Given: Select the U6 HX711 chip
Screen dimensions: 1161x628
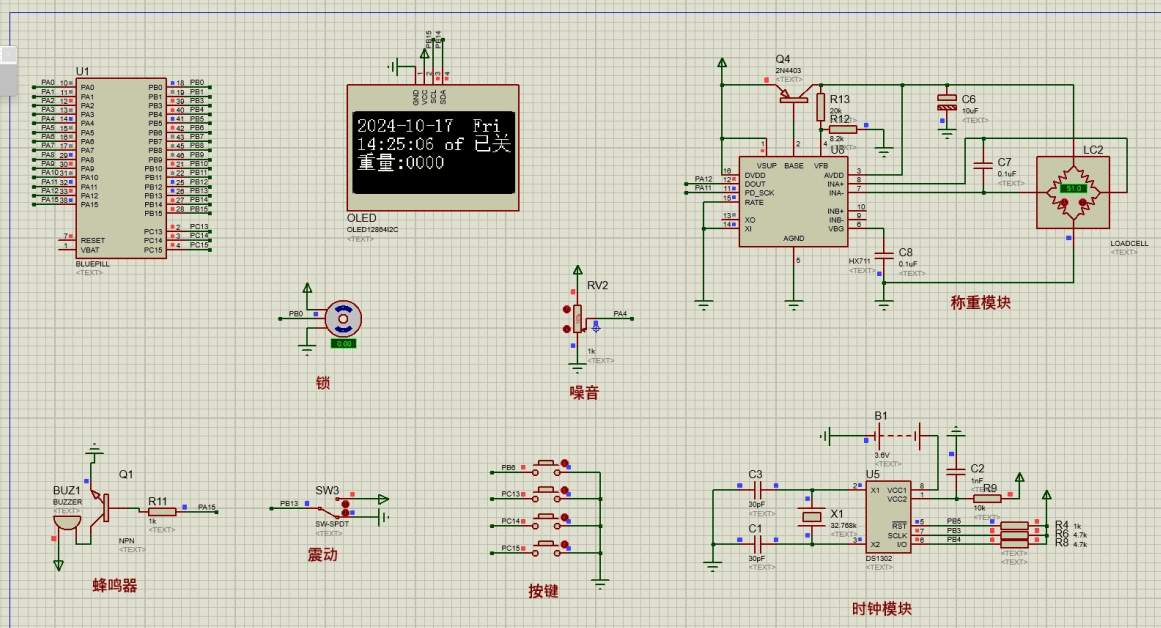Looking at the screenshot, I should click(x=793, y=202).
